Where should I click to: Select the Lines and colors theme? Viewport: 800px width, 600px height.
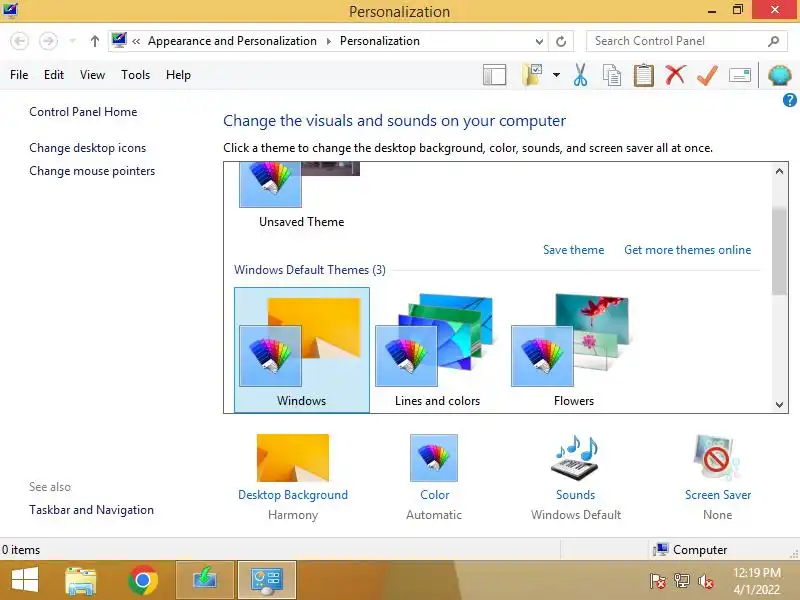pyautogui.click(x=437, y=350)
